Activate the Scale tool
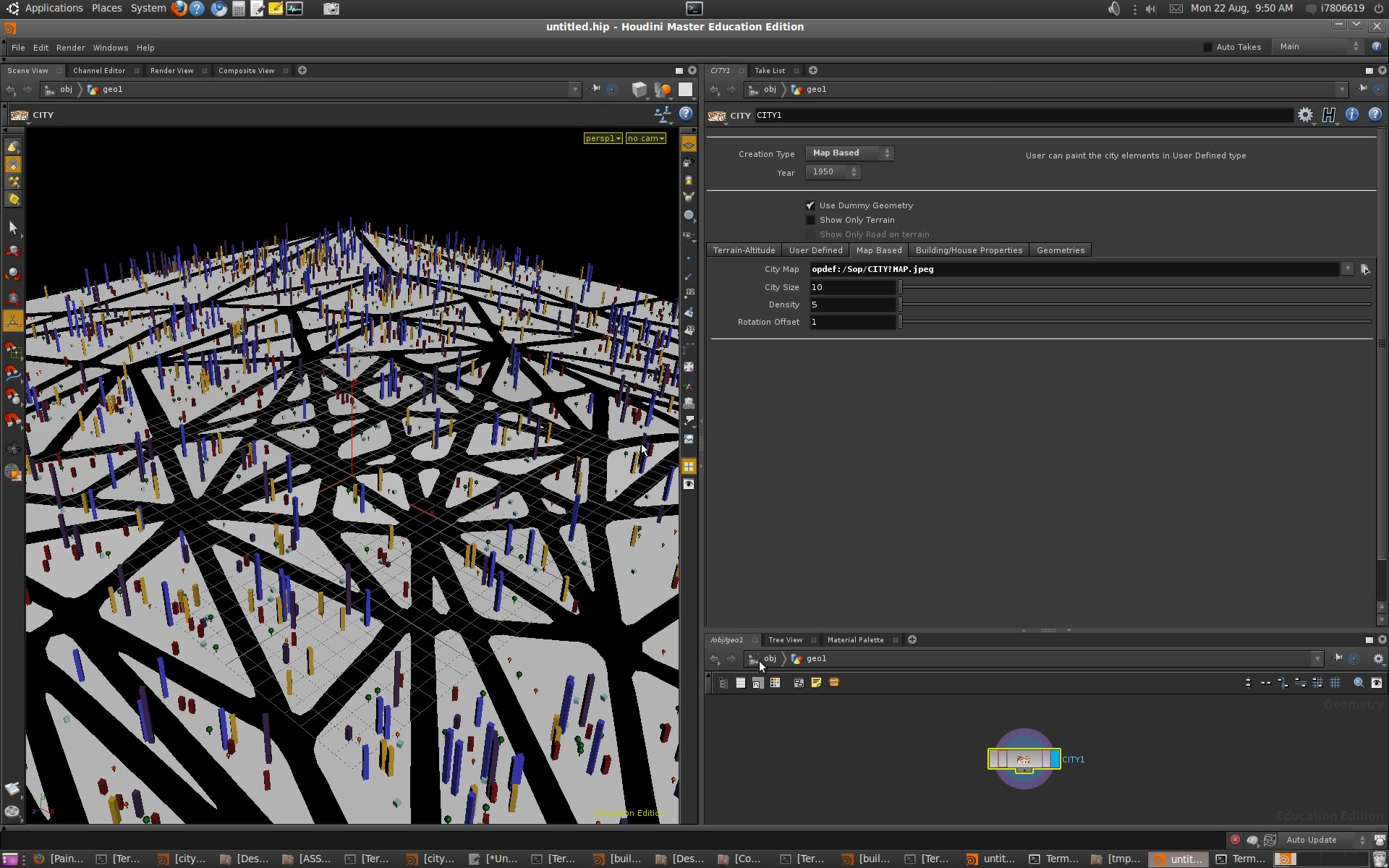The image size is (1389, 868). (13, 297)
